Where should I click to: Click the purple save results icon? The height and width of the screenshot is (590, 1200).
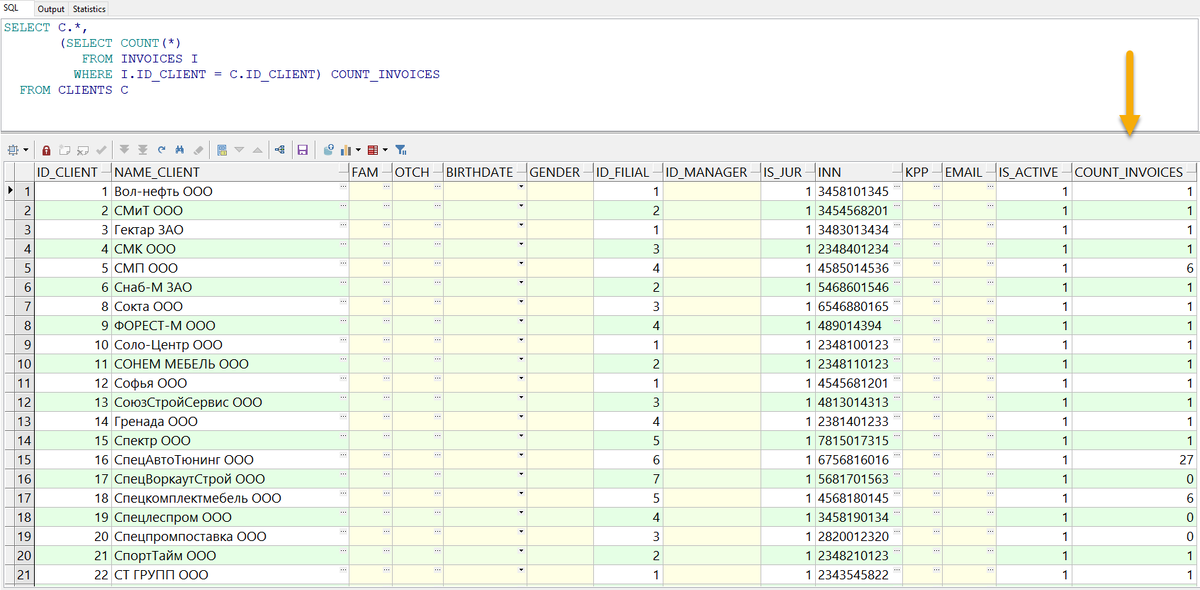tap(303, 150)
